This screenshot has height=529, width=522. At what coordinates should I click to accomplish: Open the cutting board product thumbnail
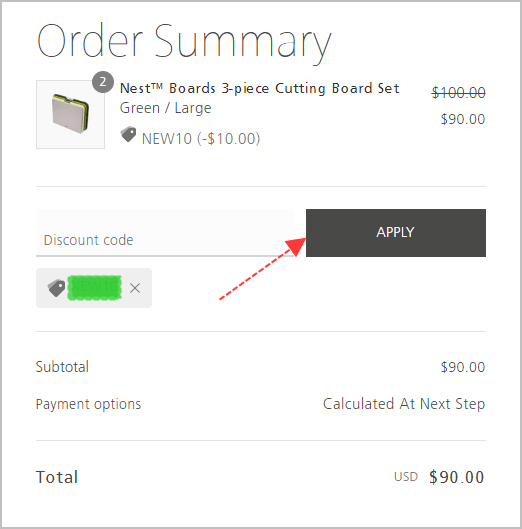pos(70,114)
